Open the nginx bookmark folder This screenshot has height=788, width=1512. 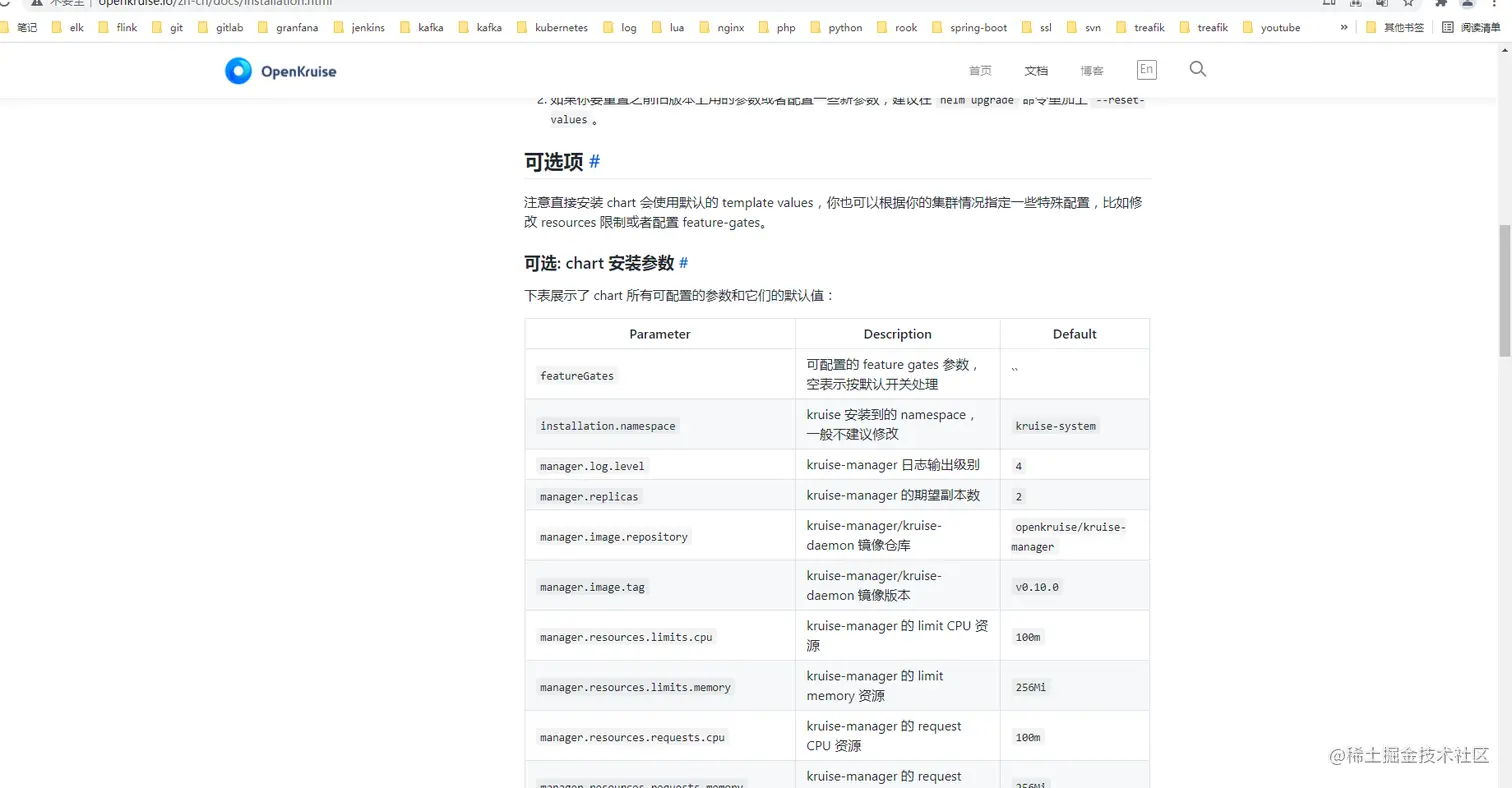(721, 28)
